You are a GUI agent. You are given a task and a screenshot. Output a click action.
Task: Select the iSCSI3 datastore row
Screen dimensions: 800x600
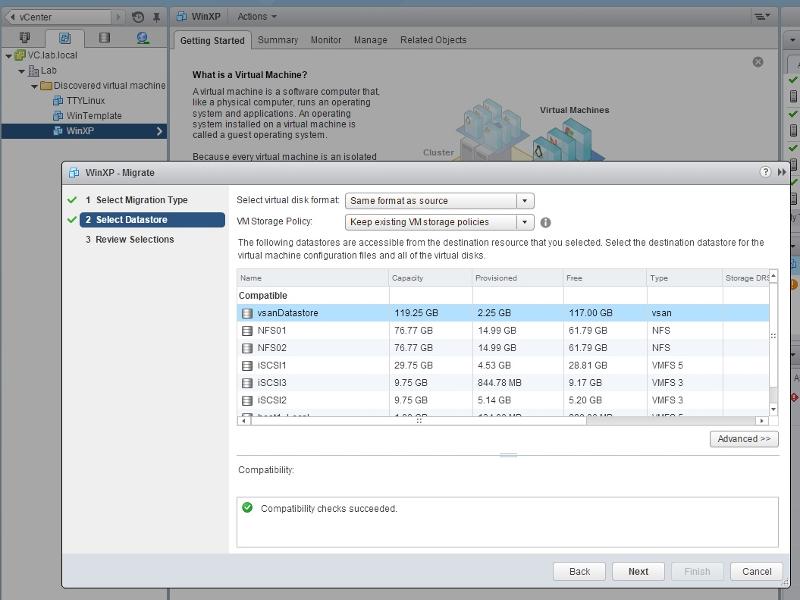click(x=503, y=383)
